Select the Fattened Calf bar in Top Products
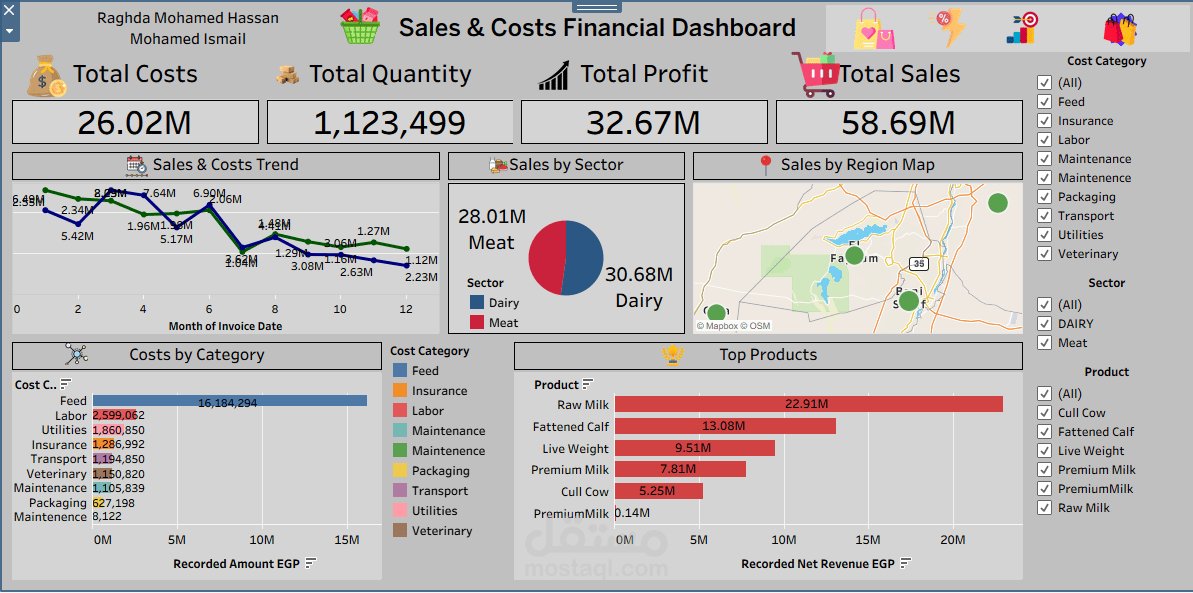This screenshot has width=1193, height=593. 725,426
